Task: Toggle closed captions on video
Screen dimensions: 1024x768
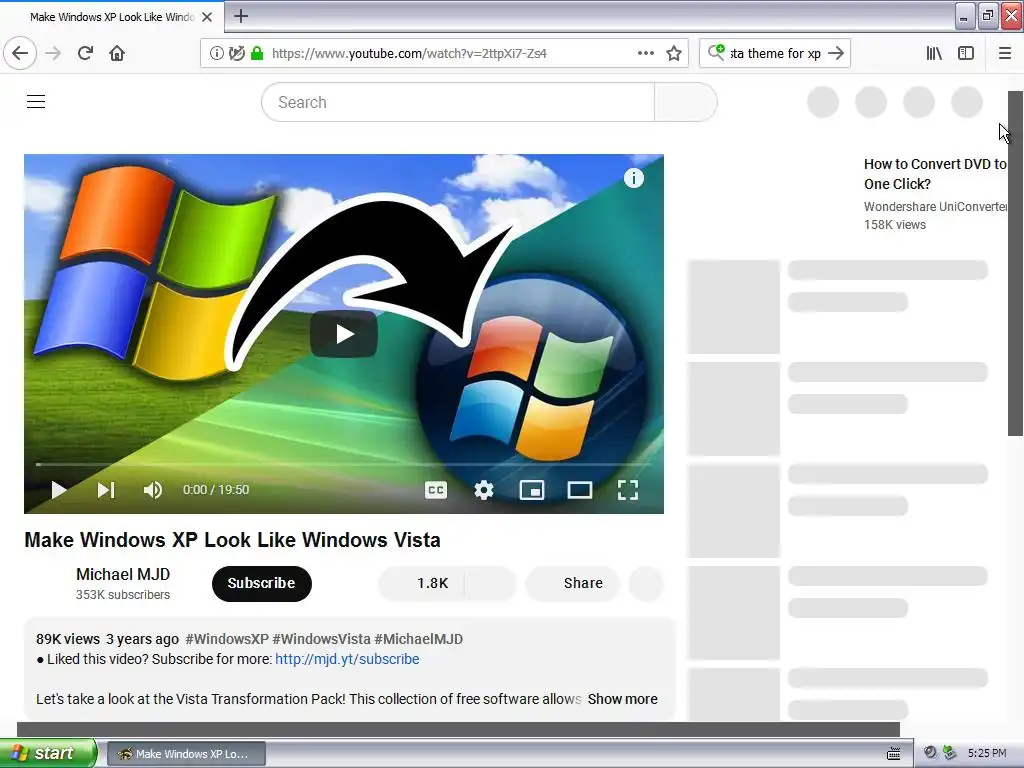Action: tap(436, 490)
